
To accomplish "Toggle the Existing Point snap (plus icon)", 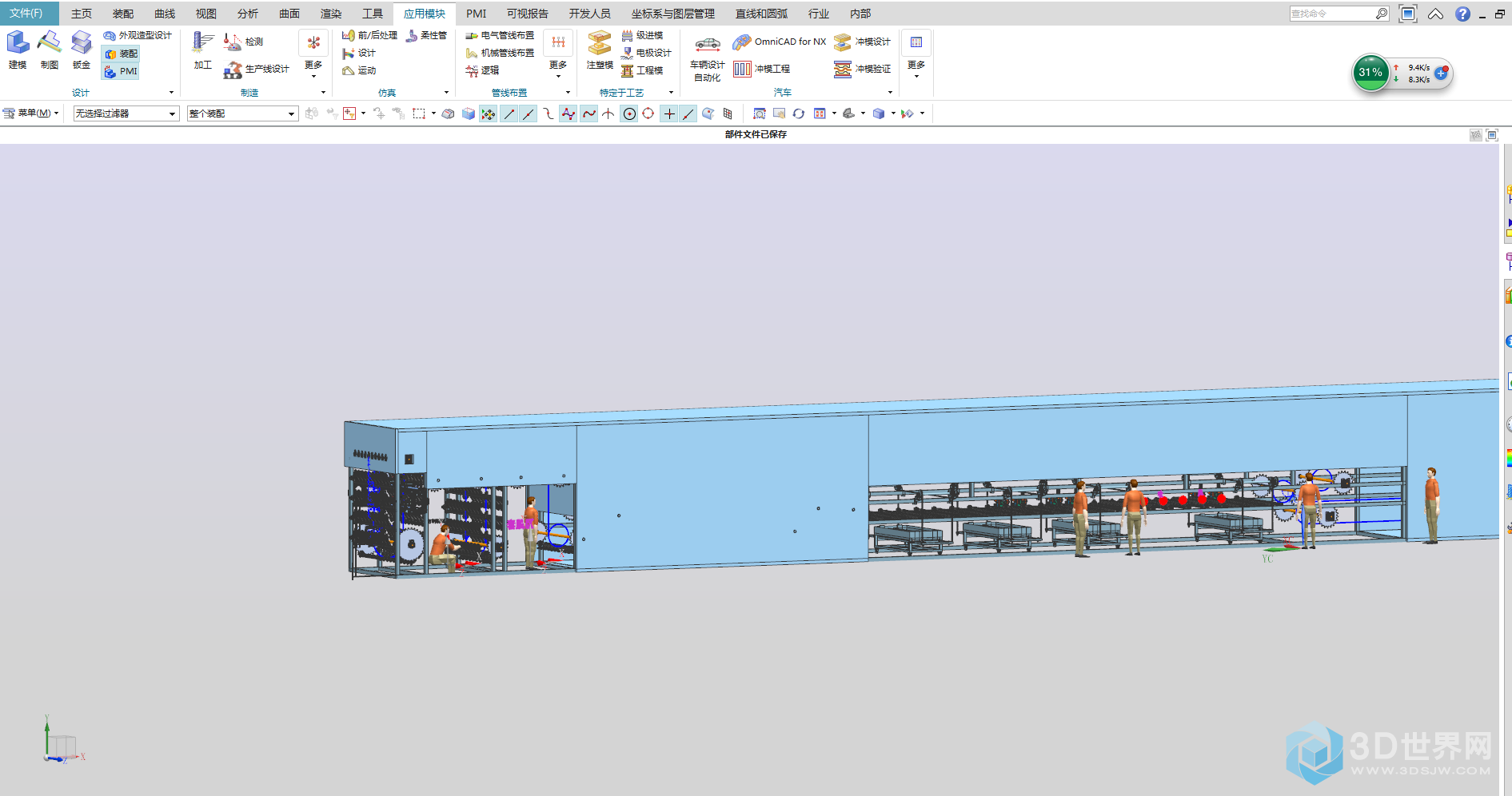I will [x=669, y=113].
